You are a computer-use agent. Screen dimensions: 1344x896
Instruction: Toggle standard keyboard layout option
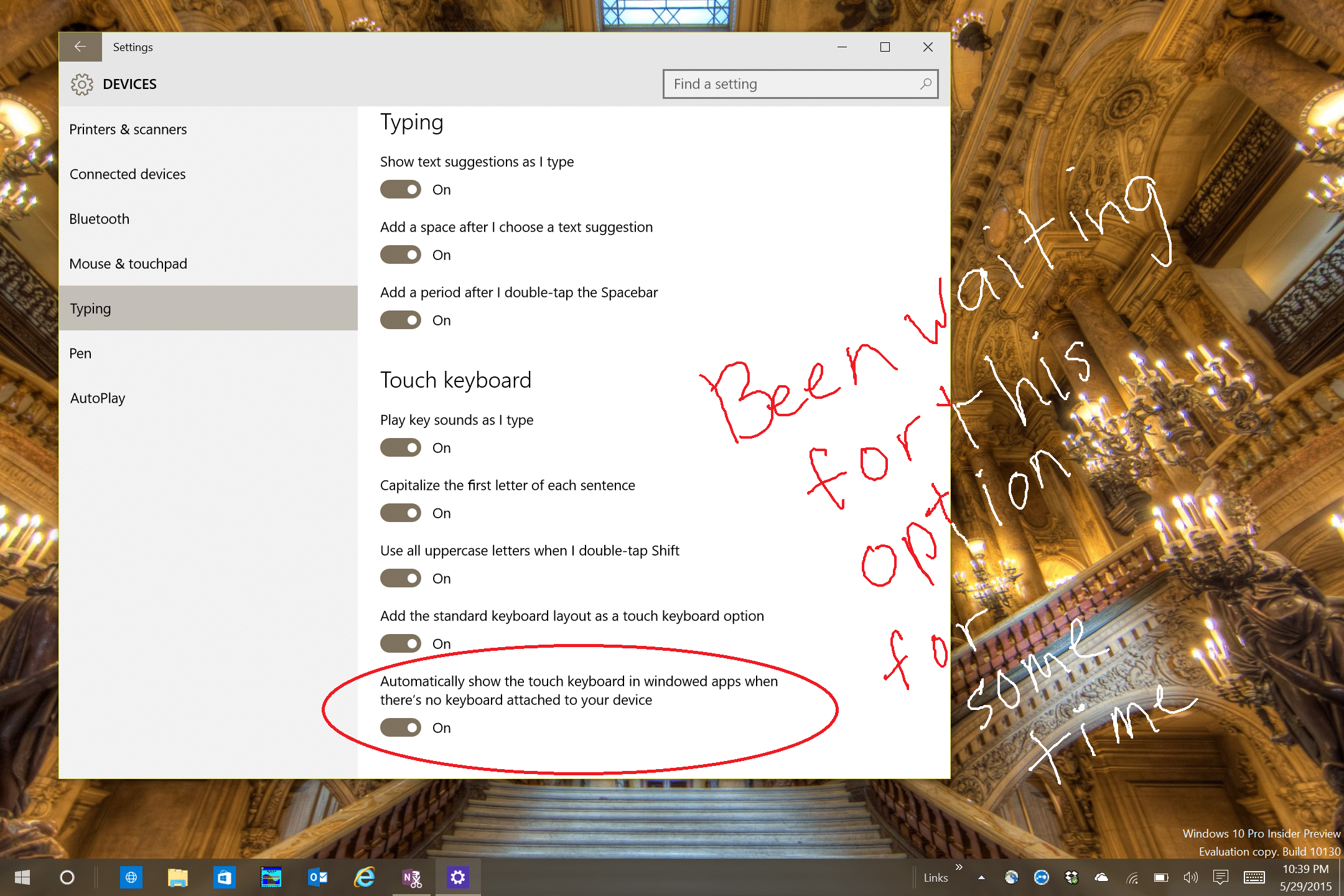click(x=401, y=643)
